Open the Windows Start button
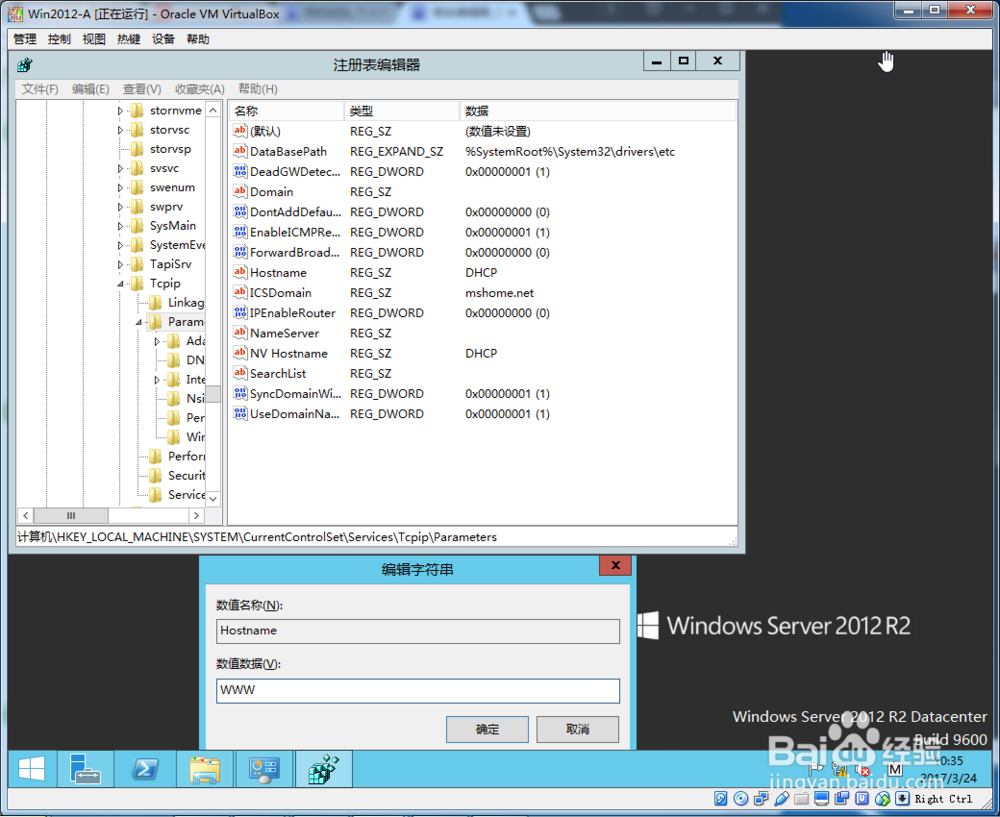The height and width of the screenshot is (817, 1000). pos(31,769)
